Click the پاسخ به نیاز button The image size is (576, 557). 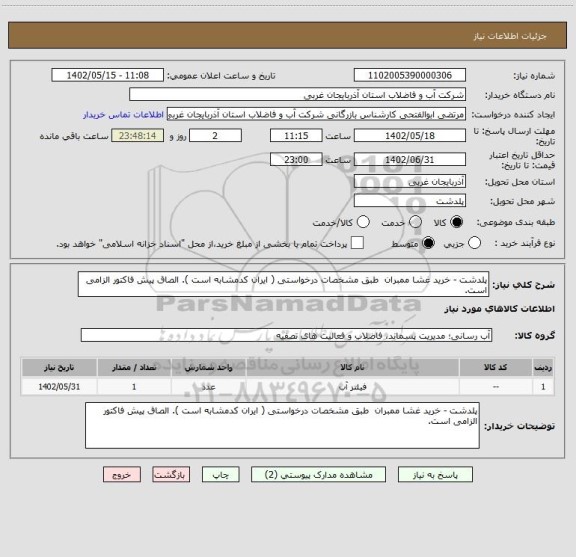(x=435, y=475)
